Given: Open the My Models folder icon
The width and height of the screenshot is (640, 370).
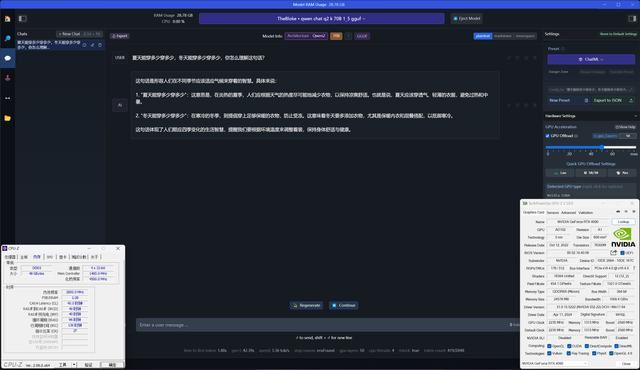Looking at the screenshot, I should coord(7,118).
